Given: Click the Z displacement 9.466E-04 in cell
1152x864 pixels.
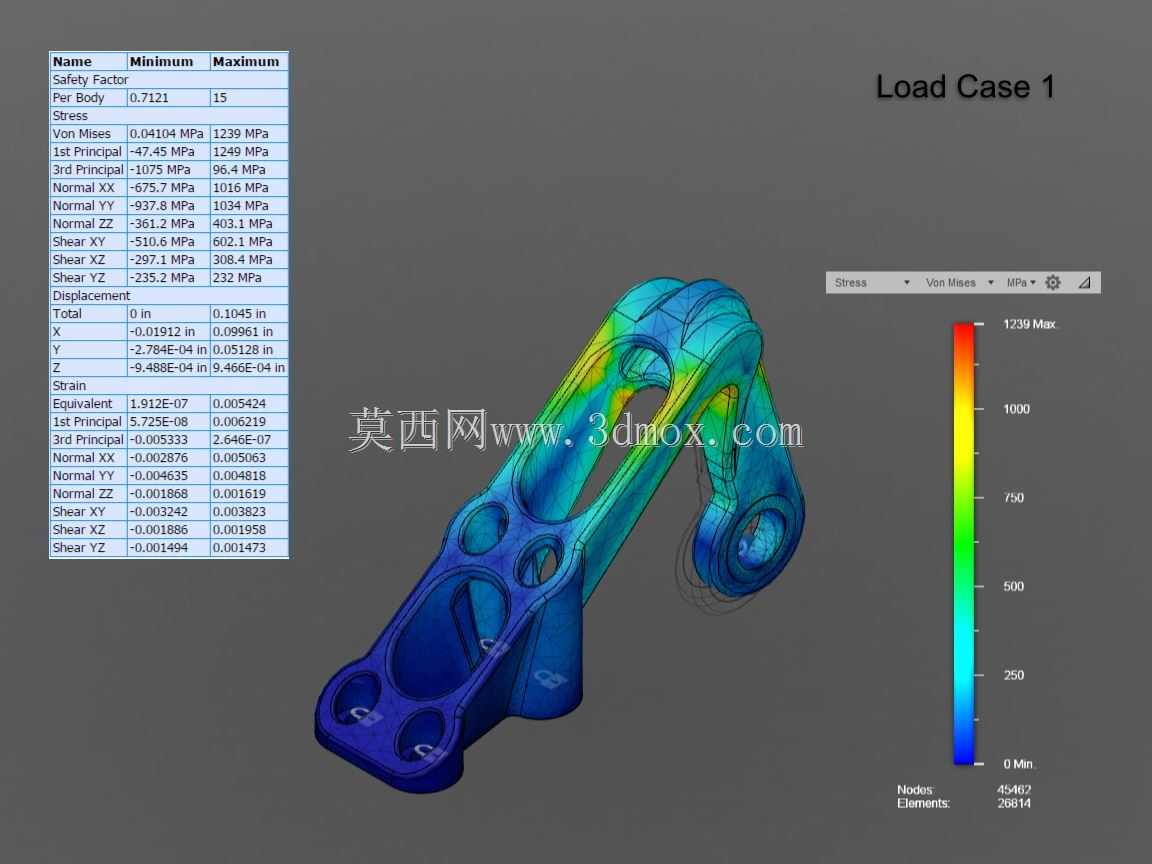Looking at the screenshot, I should (x=248, y=367).
